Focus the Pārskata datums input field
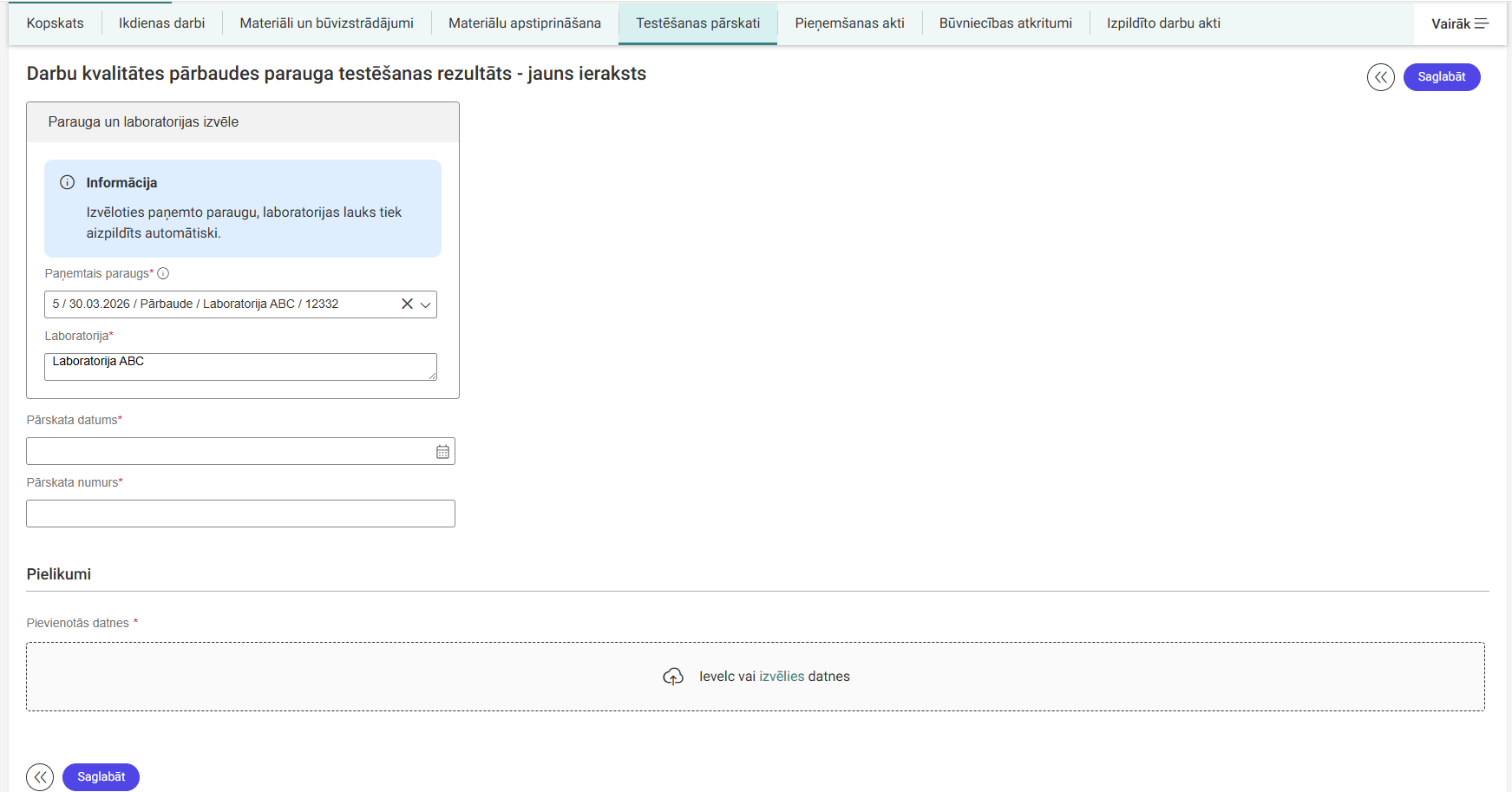The image size is (1512, 792). pyautogui.click(x=240, y=451)
